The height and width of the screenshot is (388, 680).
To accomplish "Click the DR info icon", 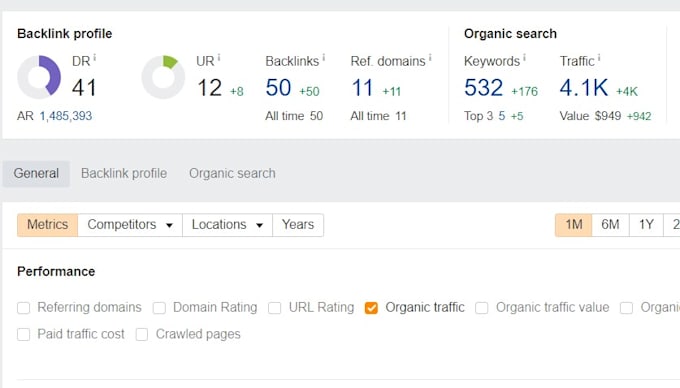I will click(95, 58).
